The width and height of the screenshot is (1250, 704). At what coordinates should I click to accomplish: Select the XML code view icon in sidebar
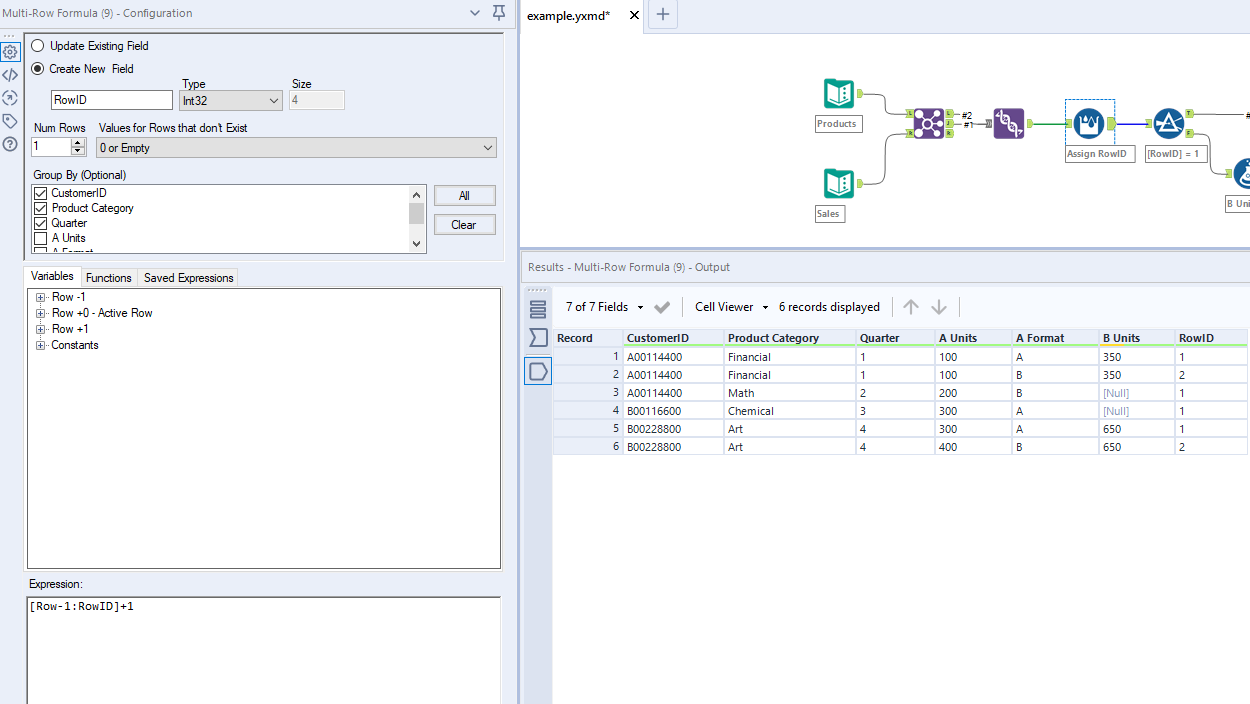click(10, 74)
